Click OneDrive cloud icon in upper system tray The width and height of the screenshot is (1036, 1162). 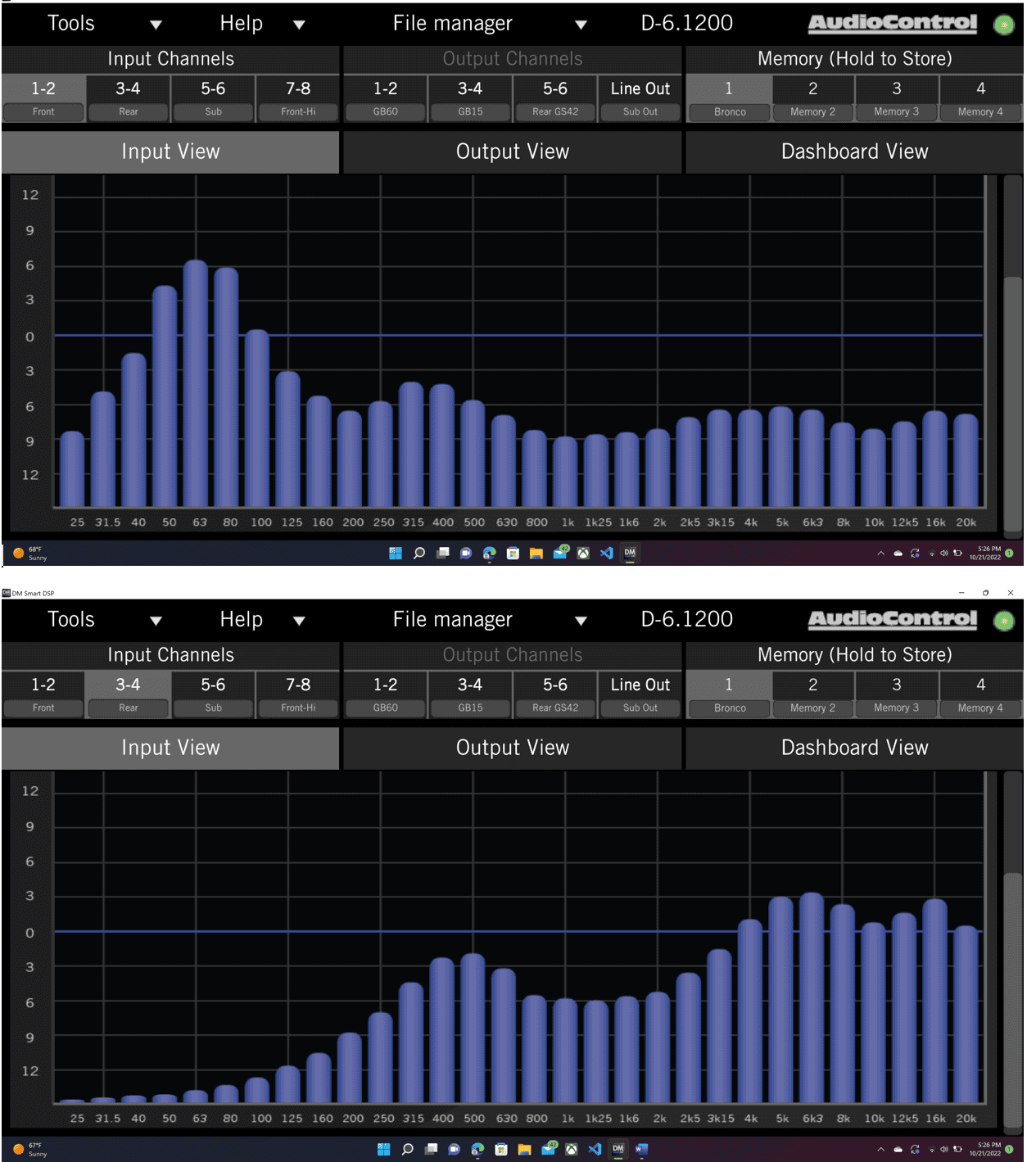(x=898, y=554)
